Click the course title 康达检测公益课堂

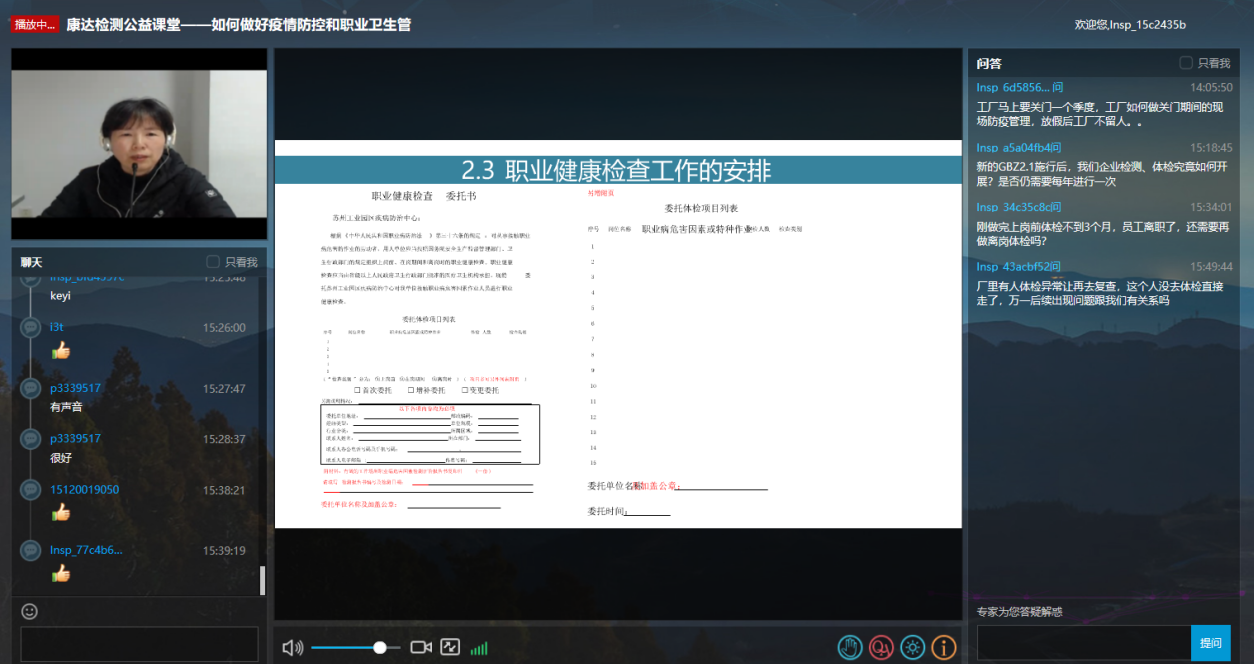(x=239, y=25)
